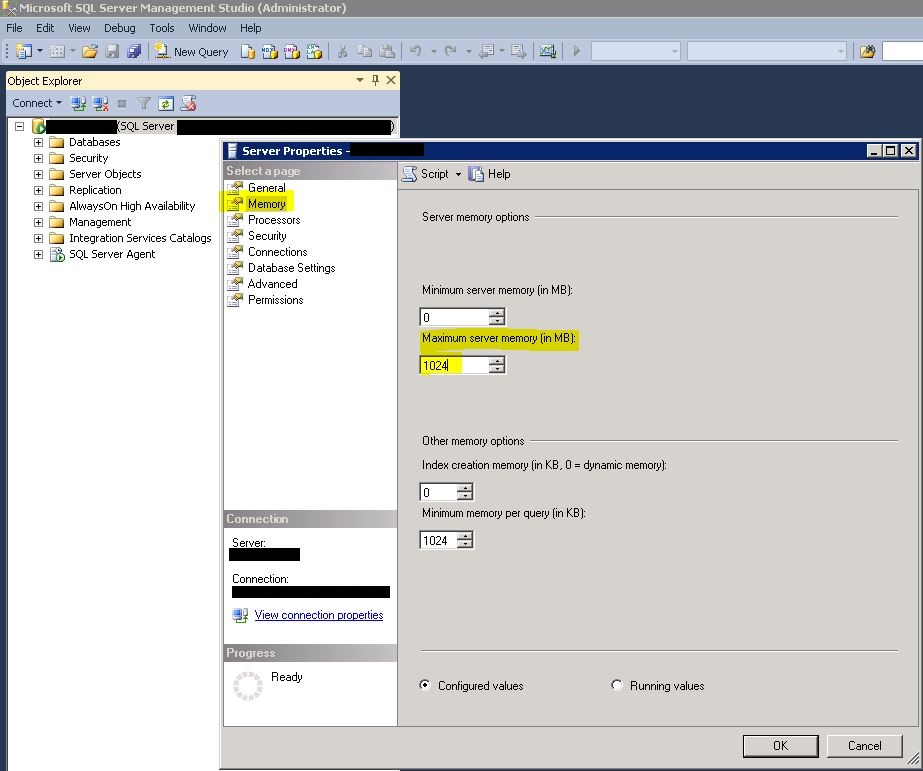This screenshot has width=923, height=771.
Task: Click the Analysis Services MDX Query icon
Action: coord(270,51)
